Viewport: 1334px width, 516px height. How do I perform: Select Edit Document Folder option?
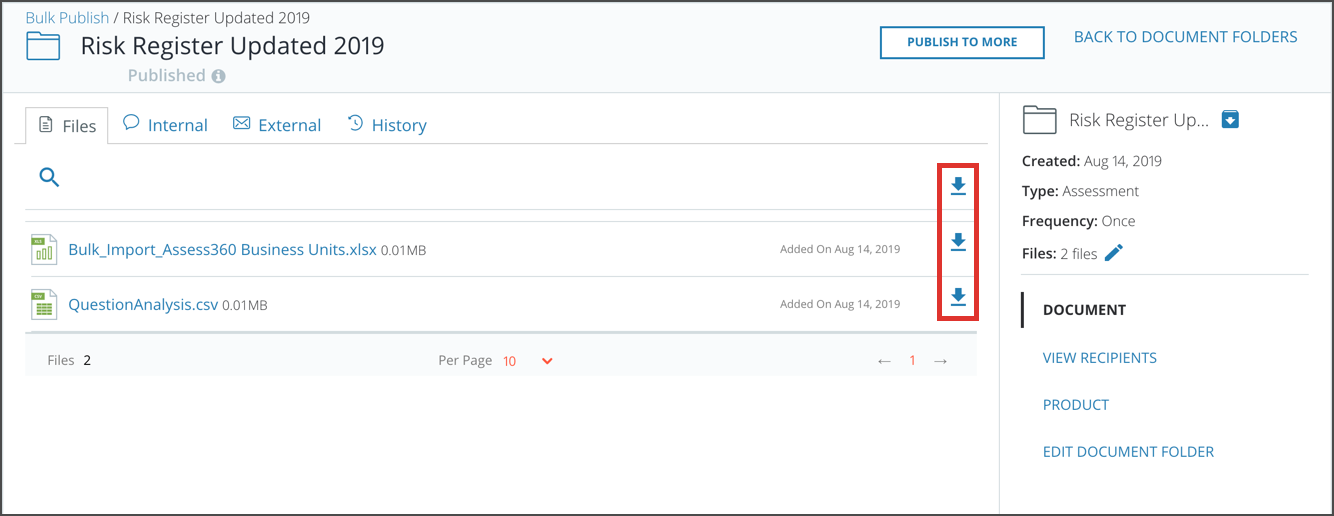click(1128, 452)
